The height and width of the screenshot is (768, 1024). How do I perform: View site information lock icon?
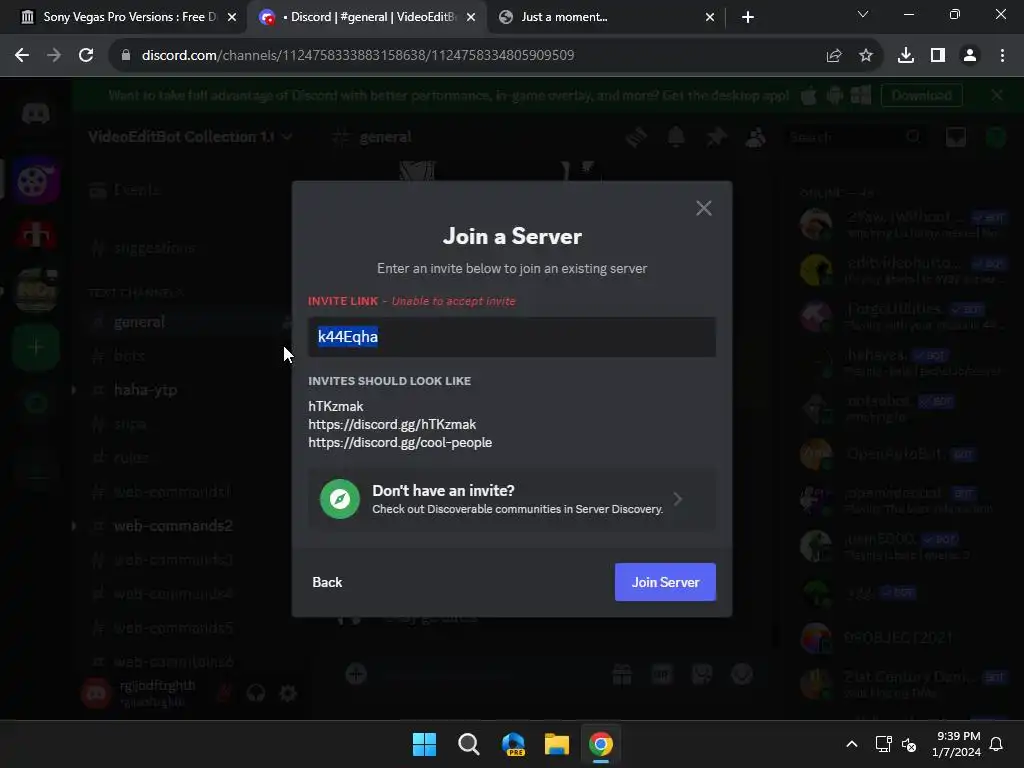(126, 56)
